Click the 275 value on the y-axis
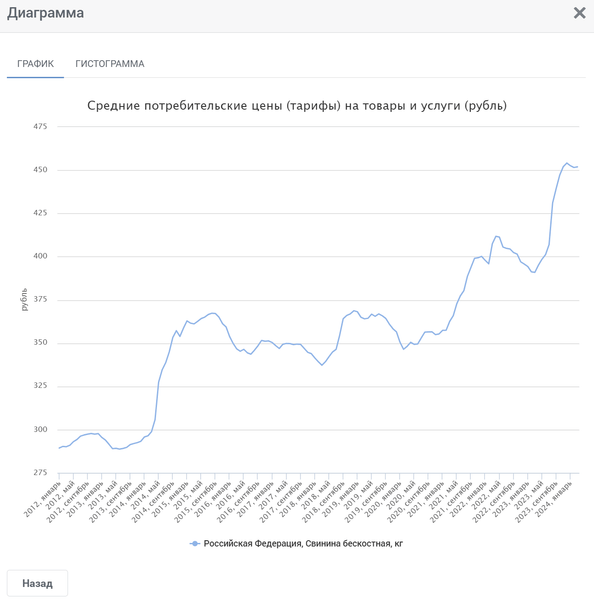 (40, 473)
